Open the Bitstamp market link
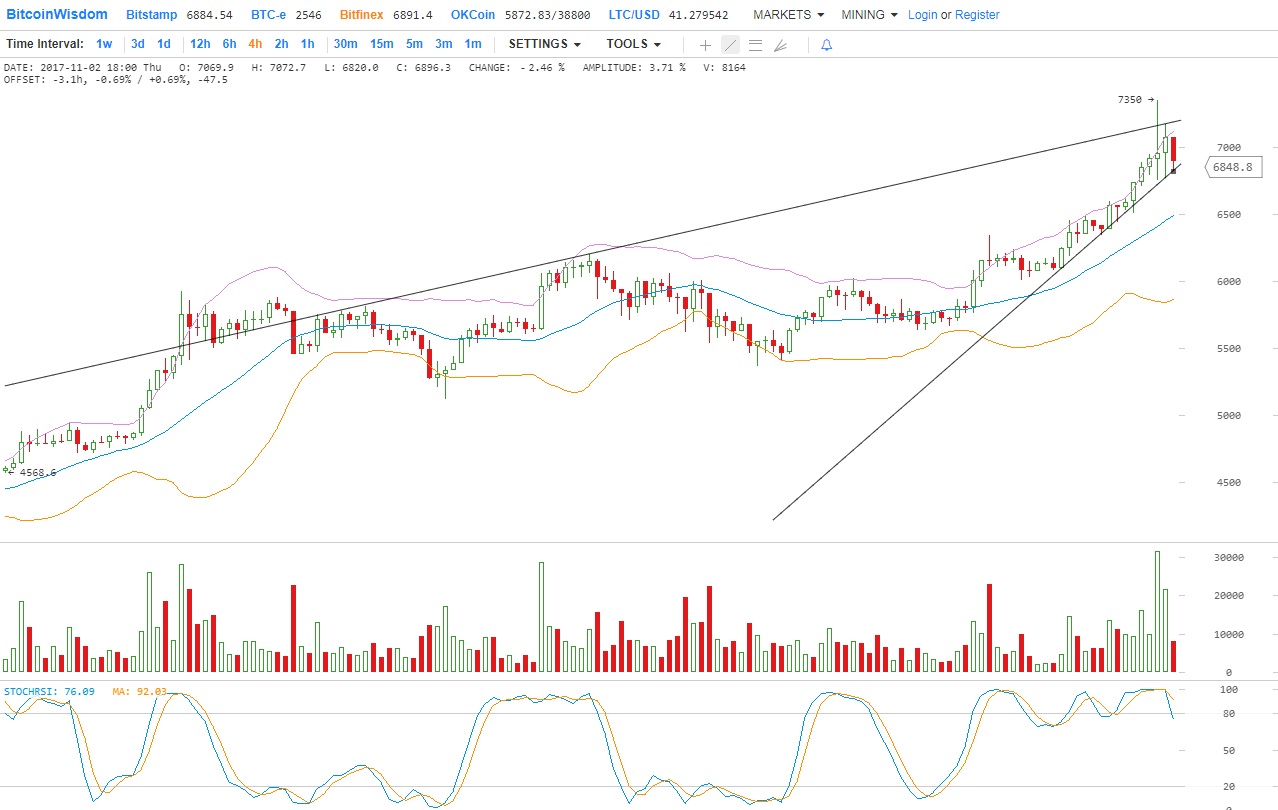This screenshot has height=810, width=1278. 152,15
